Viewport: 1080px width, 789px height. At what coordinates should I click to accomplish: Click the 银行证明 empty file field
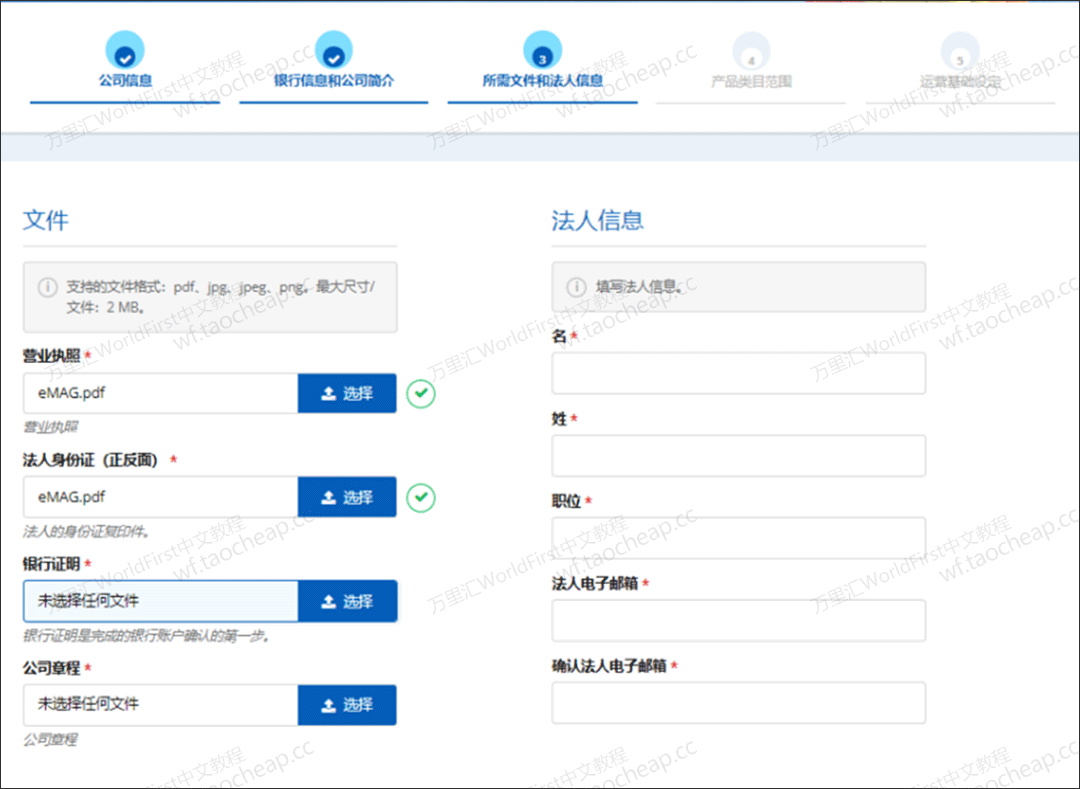(x=160, y=601)
